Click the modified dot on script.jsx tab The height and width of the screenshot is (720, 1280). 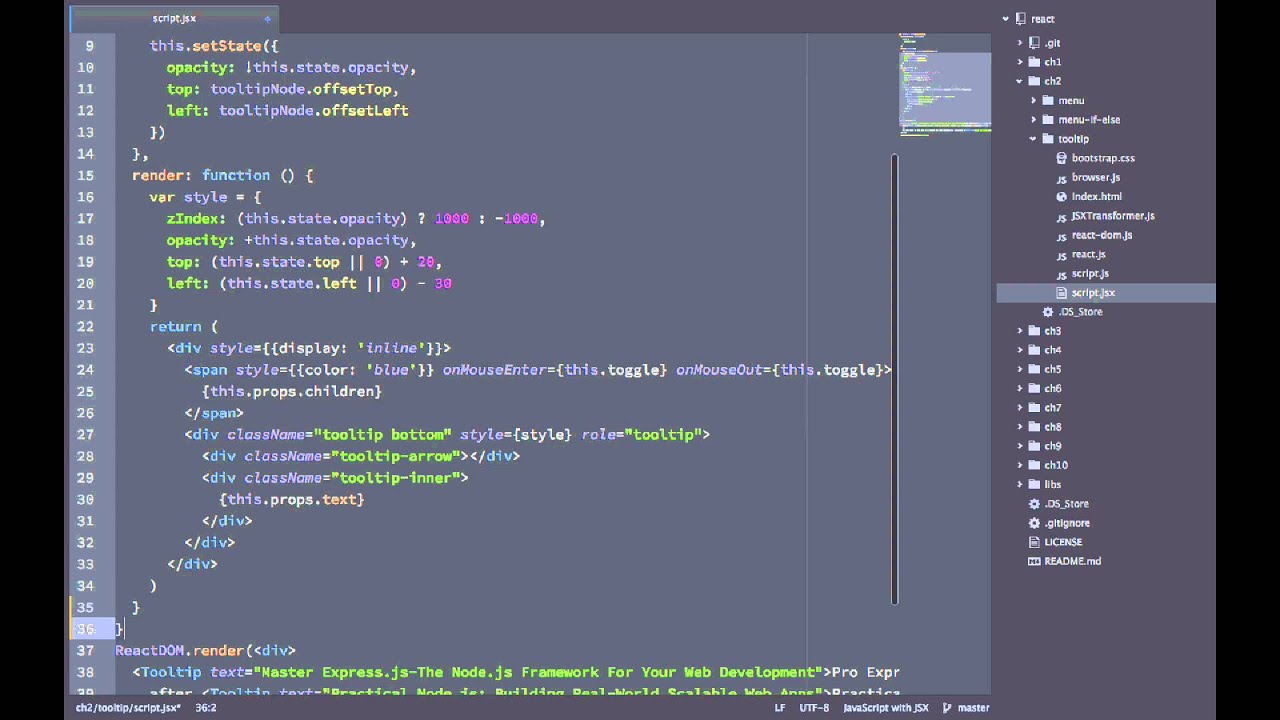267,18
